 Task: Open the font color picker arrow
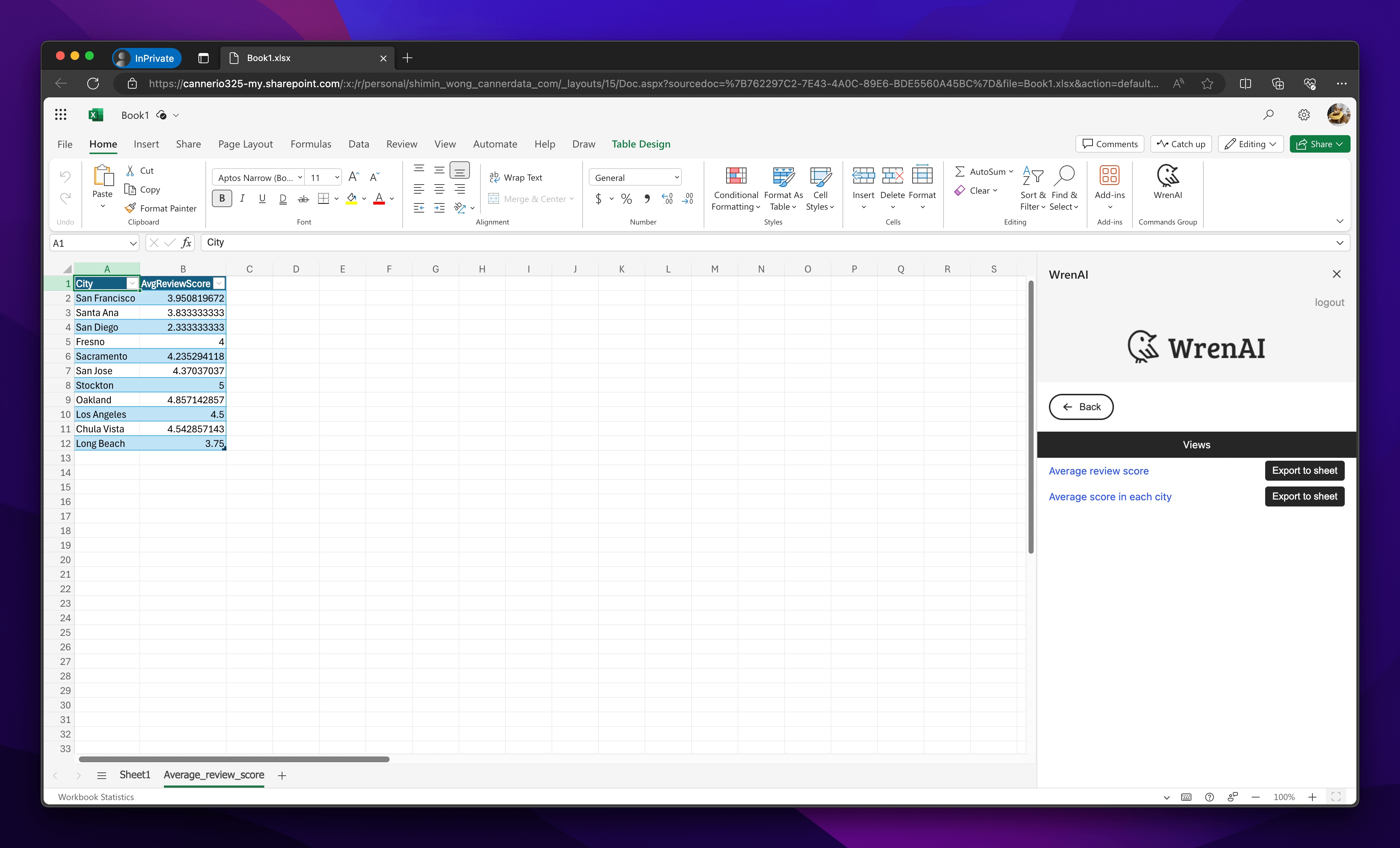click(x=392, y=199)
